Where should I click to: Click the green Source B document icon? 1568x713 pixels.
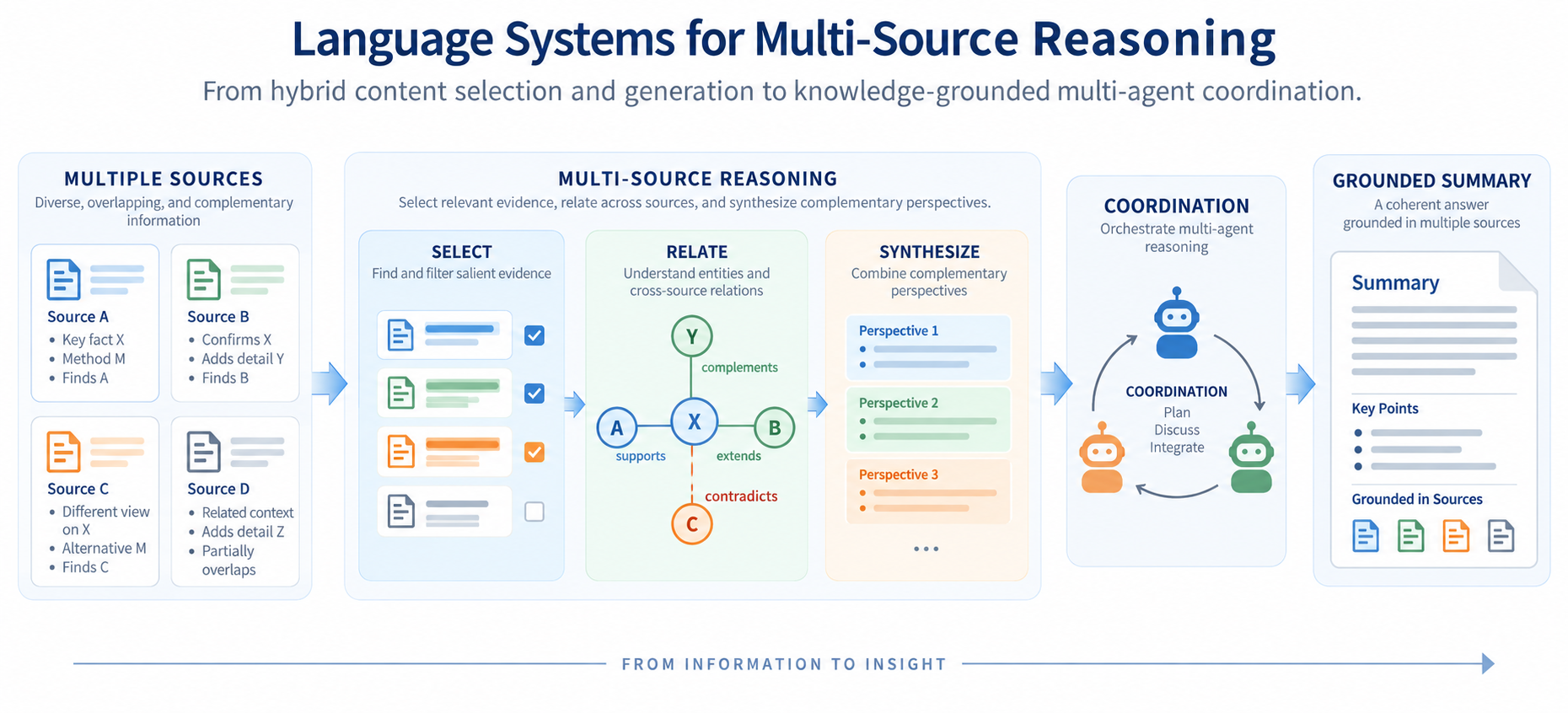[x=203, y=280]
